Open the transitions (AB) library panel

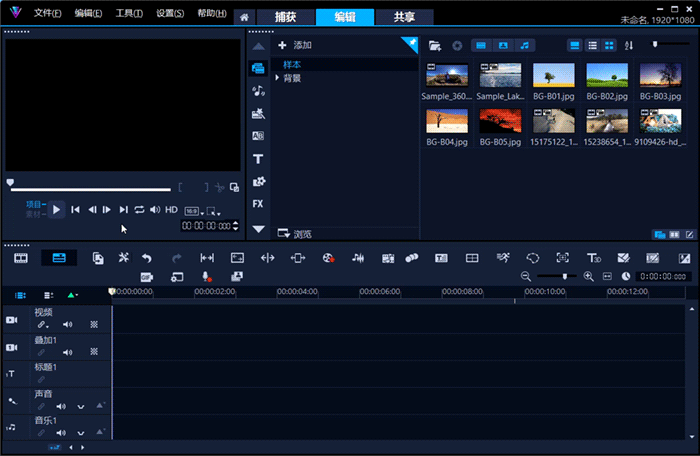[258, 136]
